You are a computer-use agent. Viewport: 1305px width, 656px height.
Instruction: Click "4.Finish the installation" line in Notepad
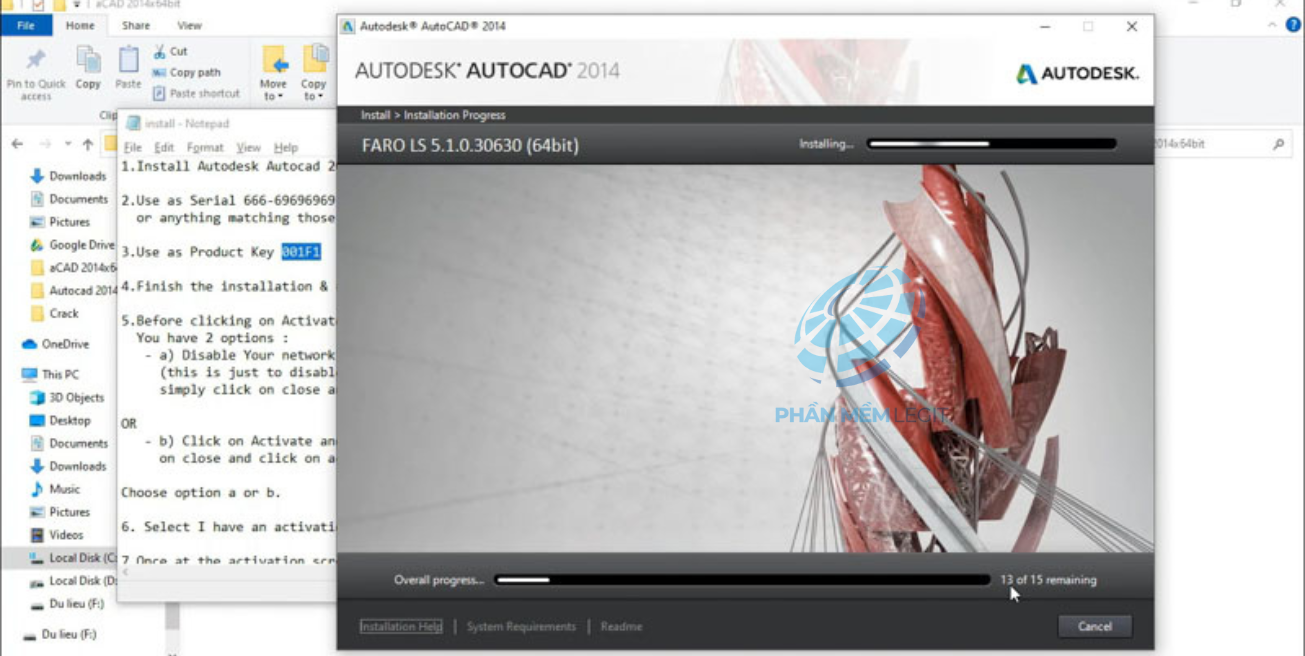(228, 286)
